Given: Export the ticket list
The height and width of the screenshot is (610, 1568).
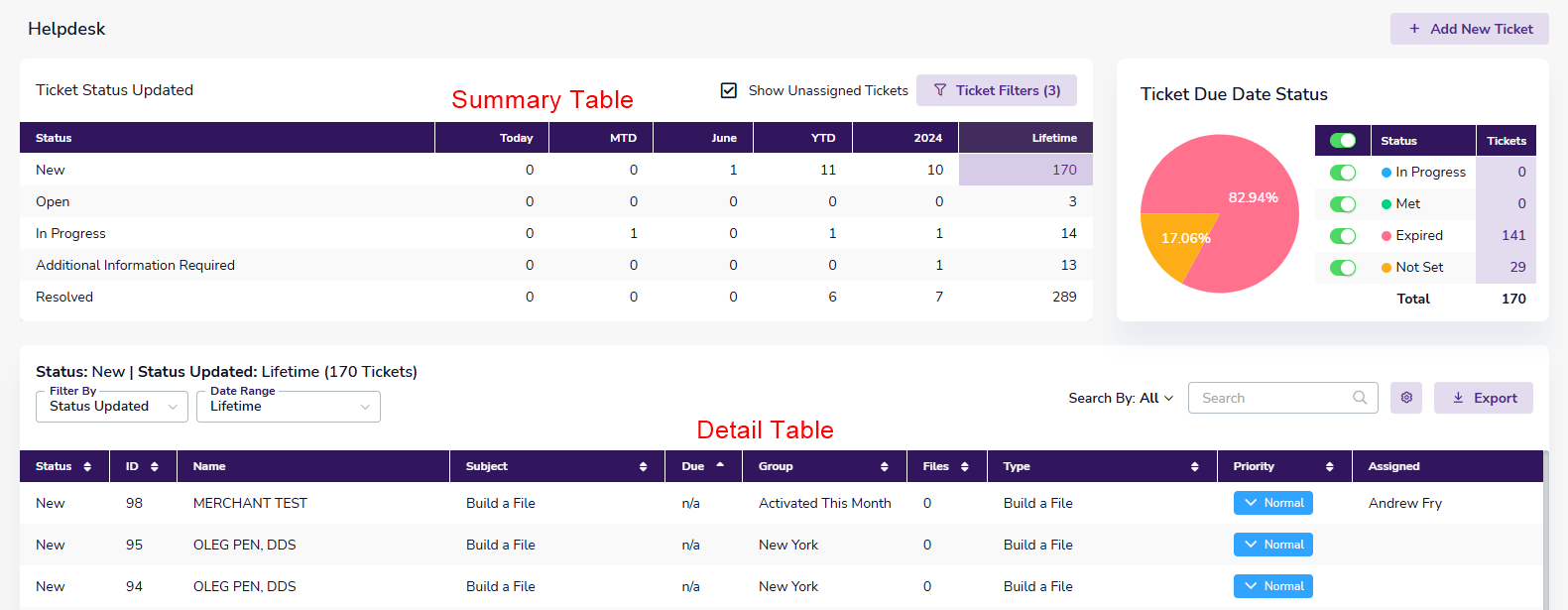Looking at the screenshot, I should coord(1484,398).
